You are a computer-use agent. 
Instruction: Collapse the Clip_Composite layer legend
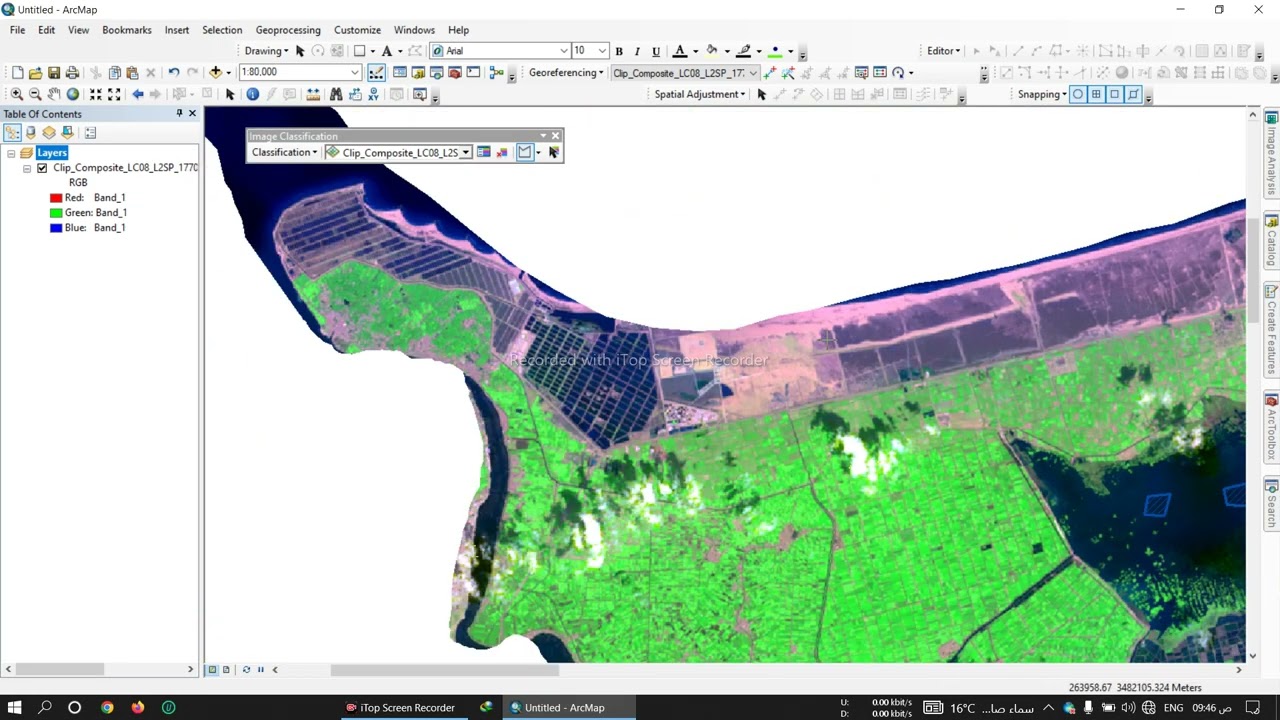(x=27, y=168)
